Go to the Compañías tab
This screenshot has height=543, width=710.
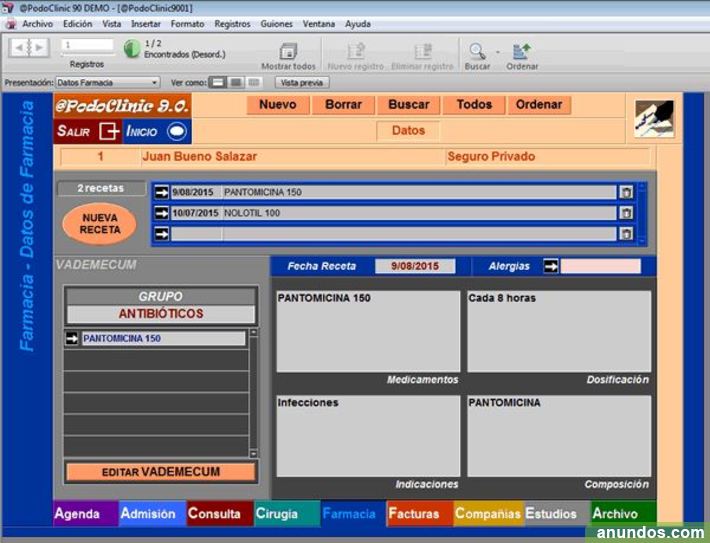488,514
